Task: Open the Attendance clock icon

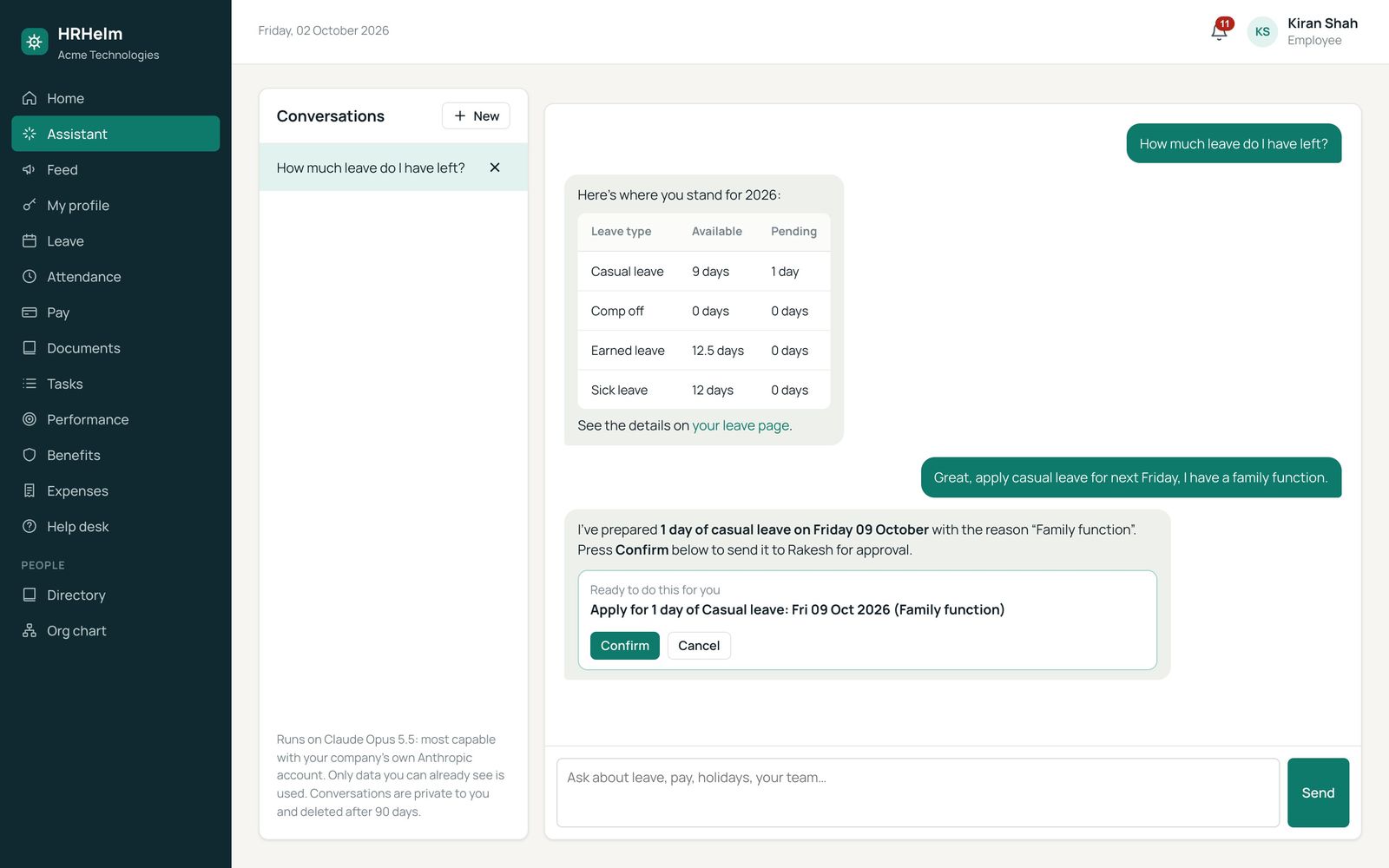Action: [x=30, y=276]
